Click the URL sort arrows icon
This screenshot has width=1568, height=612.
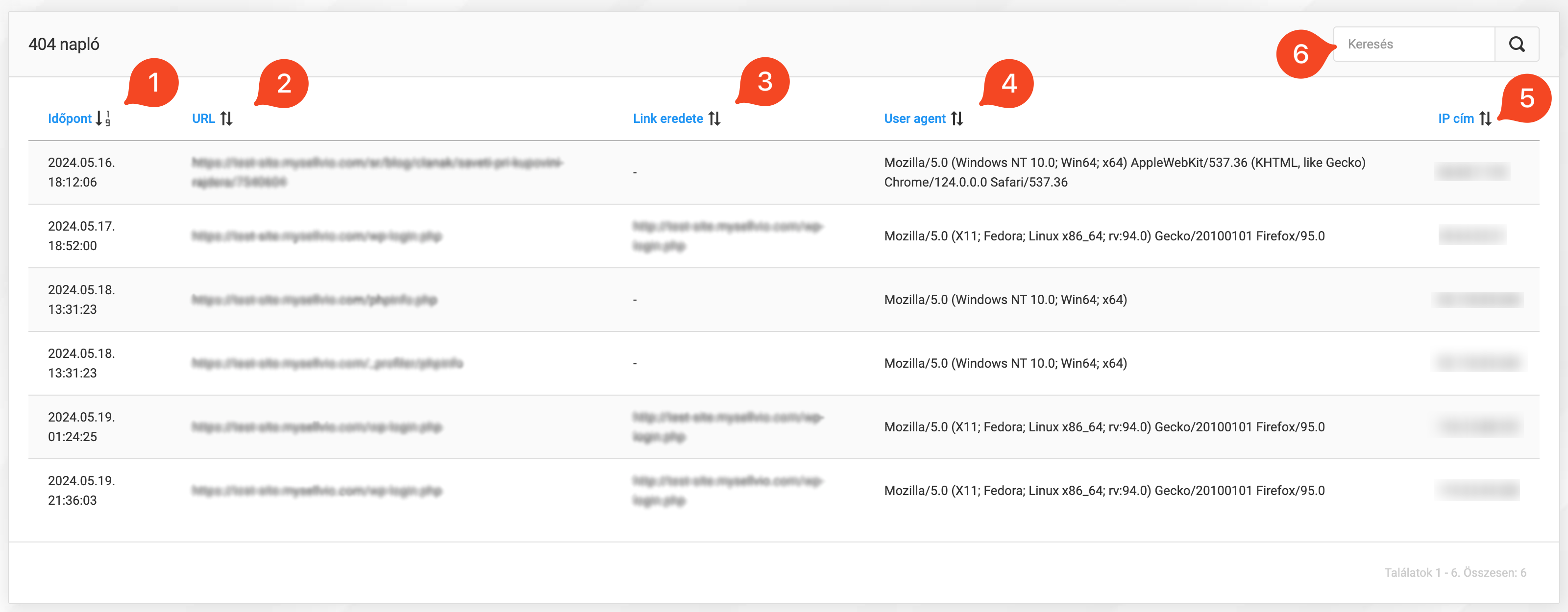pyautogui.click(x=226, y=118)
